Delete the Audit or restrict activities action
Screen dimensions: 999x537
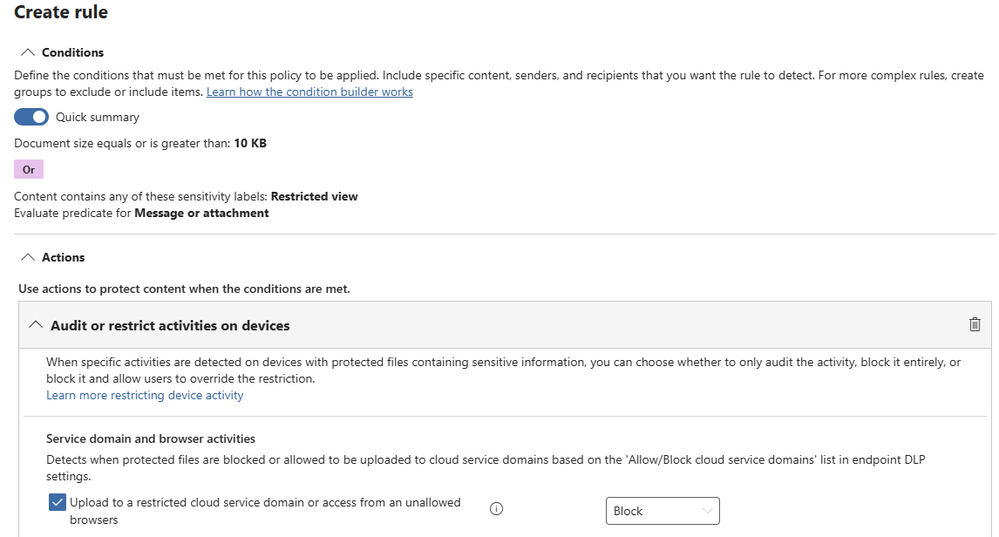pos(974,325)
